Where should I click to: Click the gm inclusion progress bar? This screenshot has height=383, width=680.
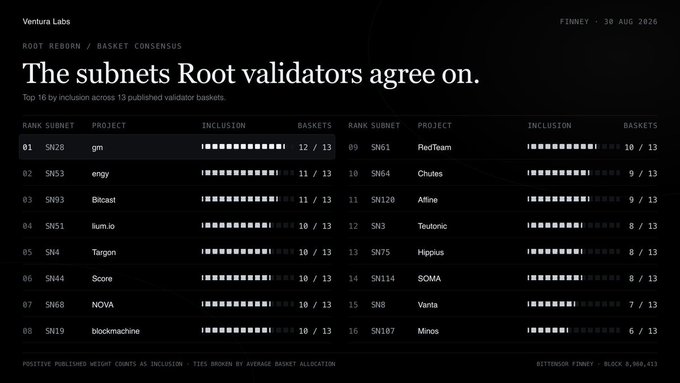point(248,147)
